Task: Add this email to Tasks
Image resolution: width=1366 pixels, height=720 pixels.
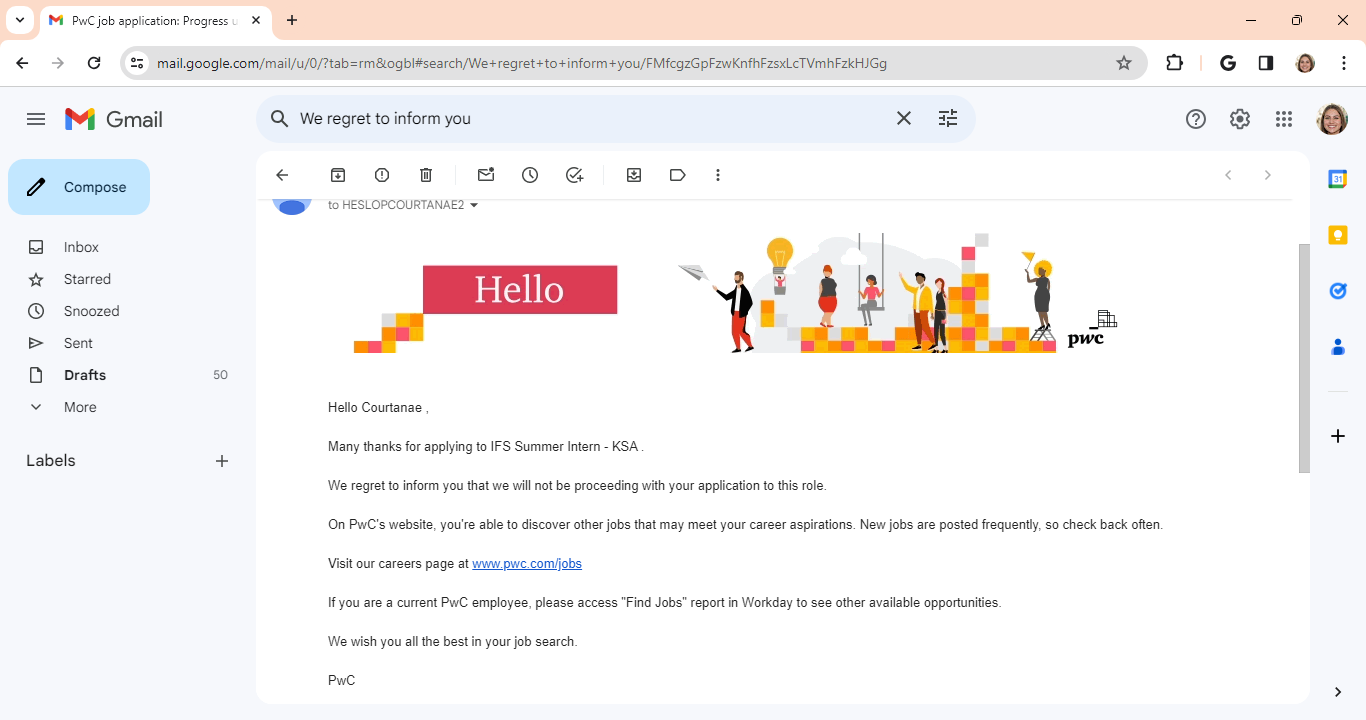Action: (x=574, y=175)
